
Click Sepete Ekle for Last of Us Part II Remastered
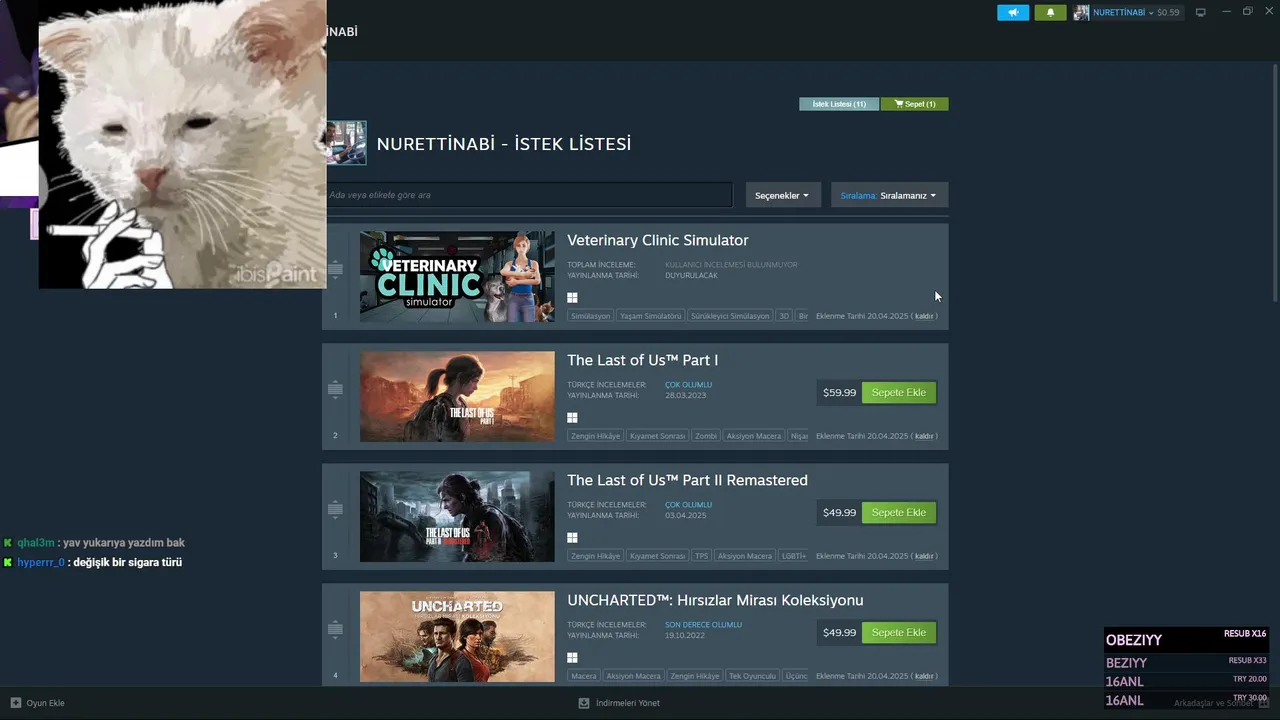899,512
